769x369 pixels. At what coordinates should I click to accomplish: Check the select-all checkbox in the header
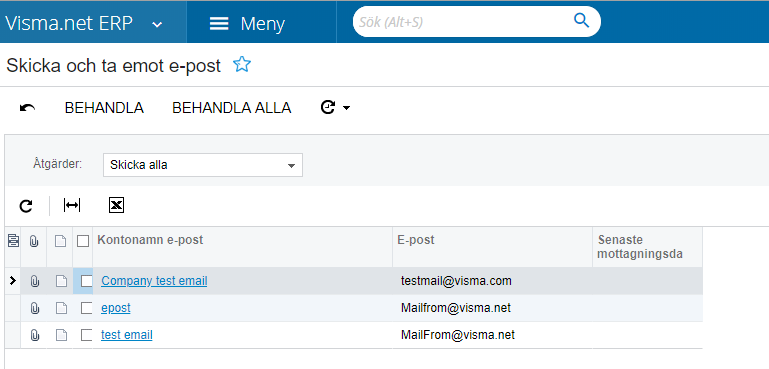[83, 241]
